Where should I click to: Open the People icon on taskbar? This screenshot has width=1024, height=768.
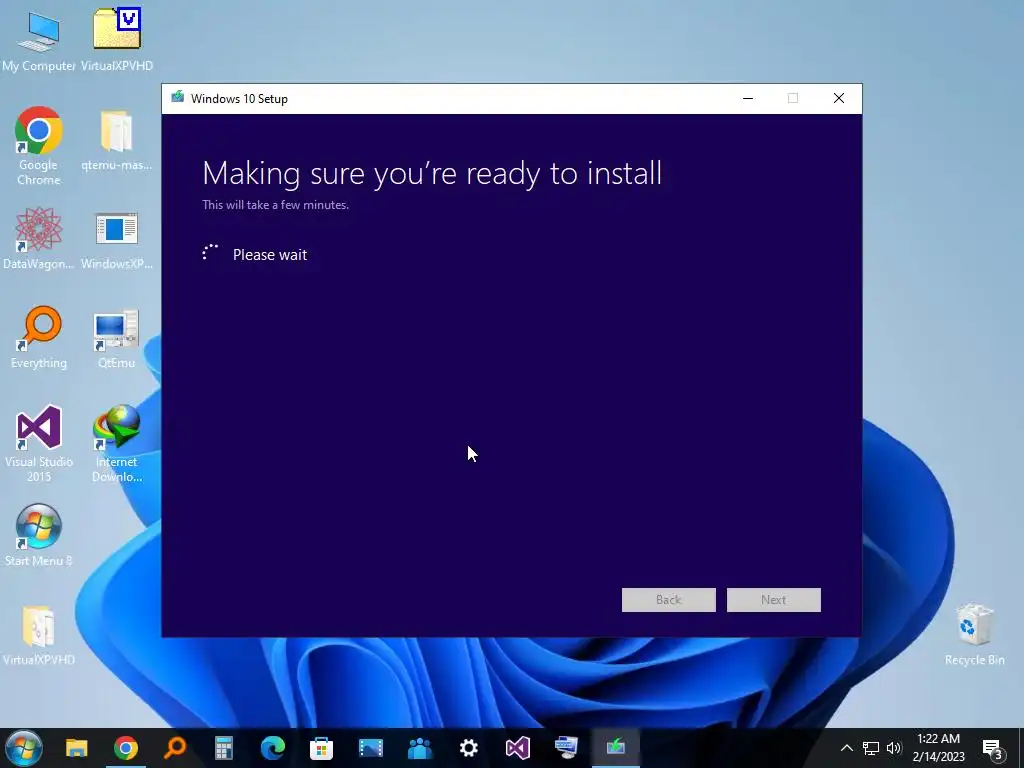pos(420,748)
